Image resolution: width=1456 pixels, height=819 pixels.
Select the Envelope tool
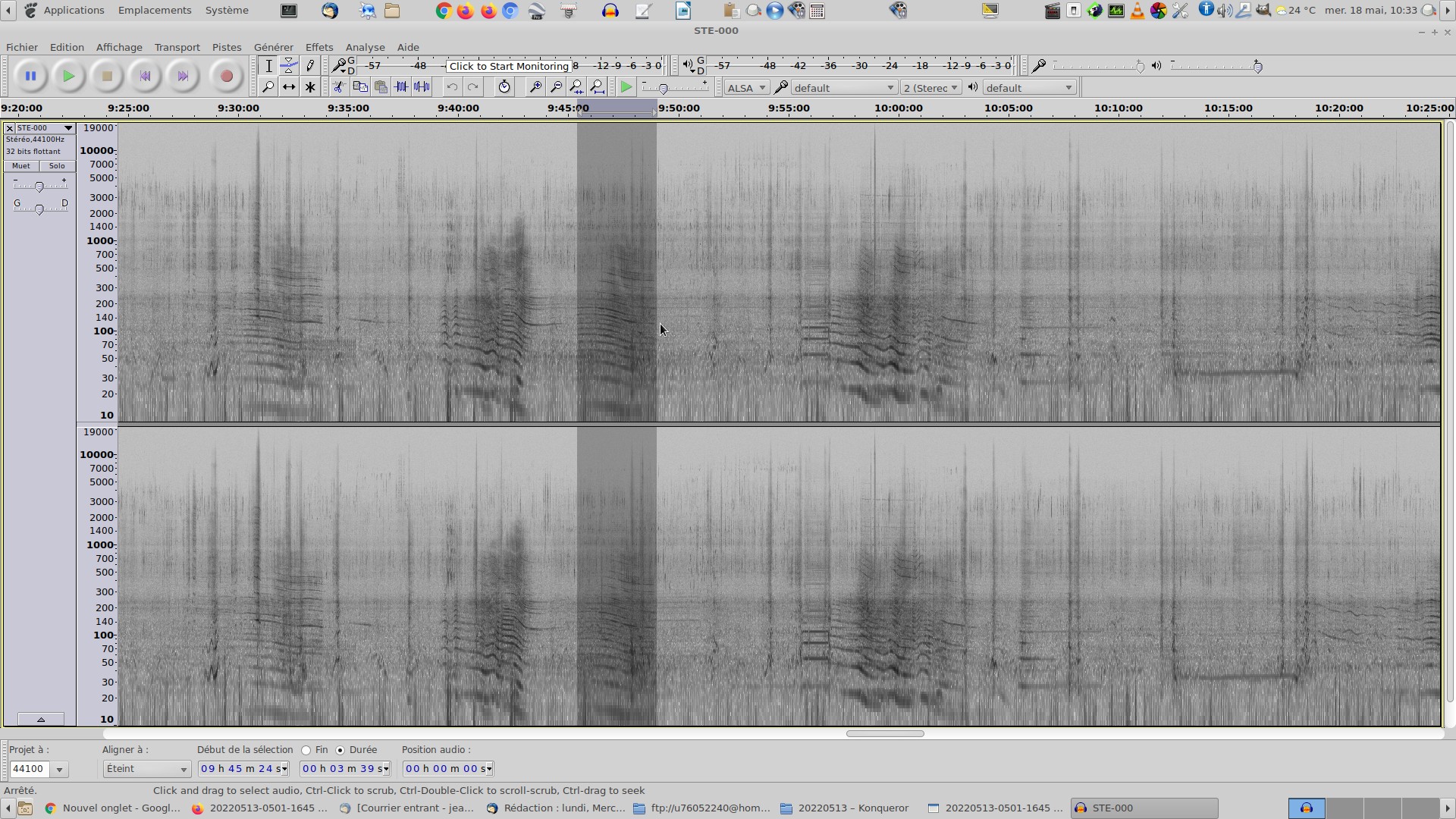coord(289,66)
